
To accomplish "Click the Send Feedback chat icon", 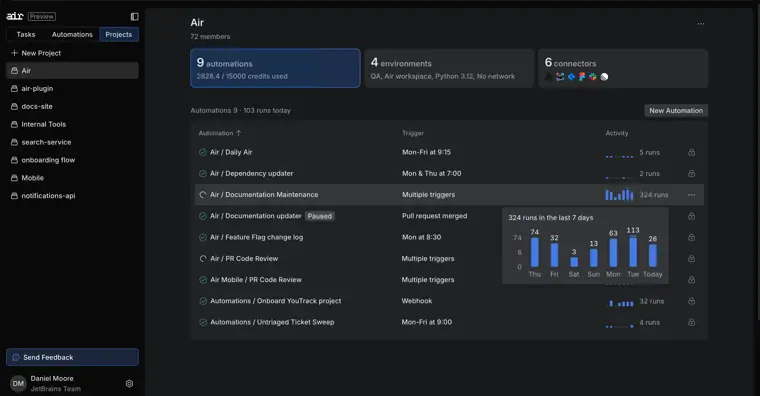I will tap(16, 357).
